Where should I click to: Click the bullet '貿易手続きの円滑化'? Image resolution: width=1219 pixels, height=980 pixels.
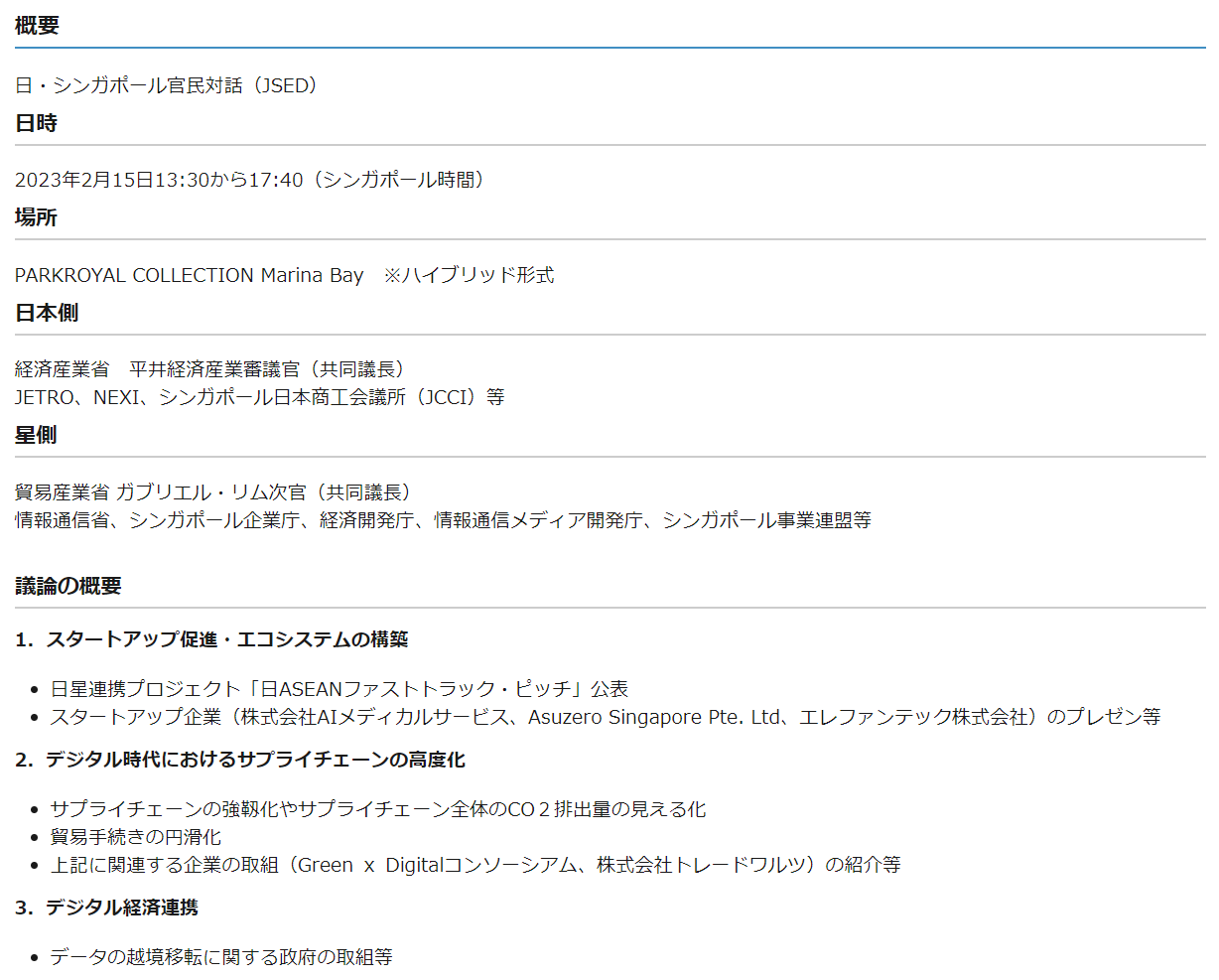click(136, 837)
